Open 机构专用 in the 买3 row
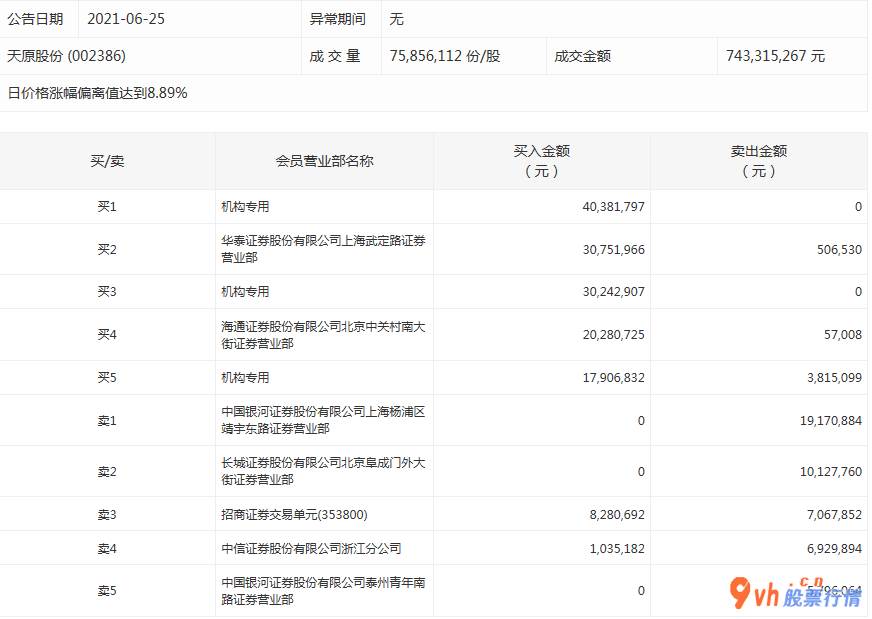 click(246, 292)
